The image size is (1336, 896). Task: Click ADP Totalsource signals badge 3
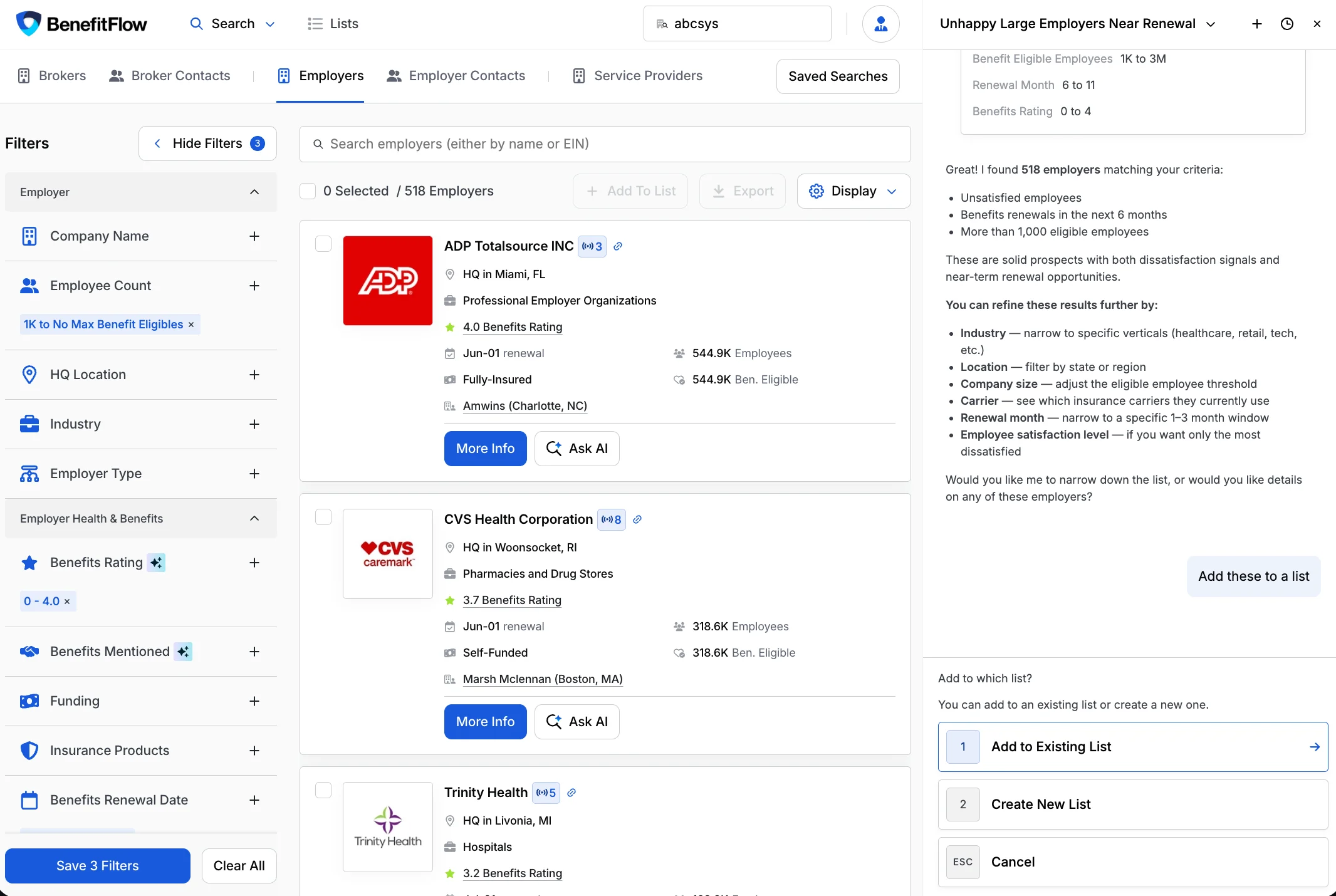[x=592, y=246]
